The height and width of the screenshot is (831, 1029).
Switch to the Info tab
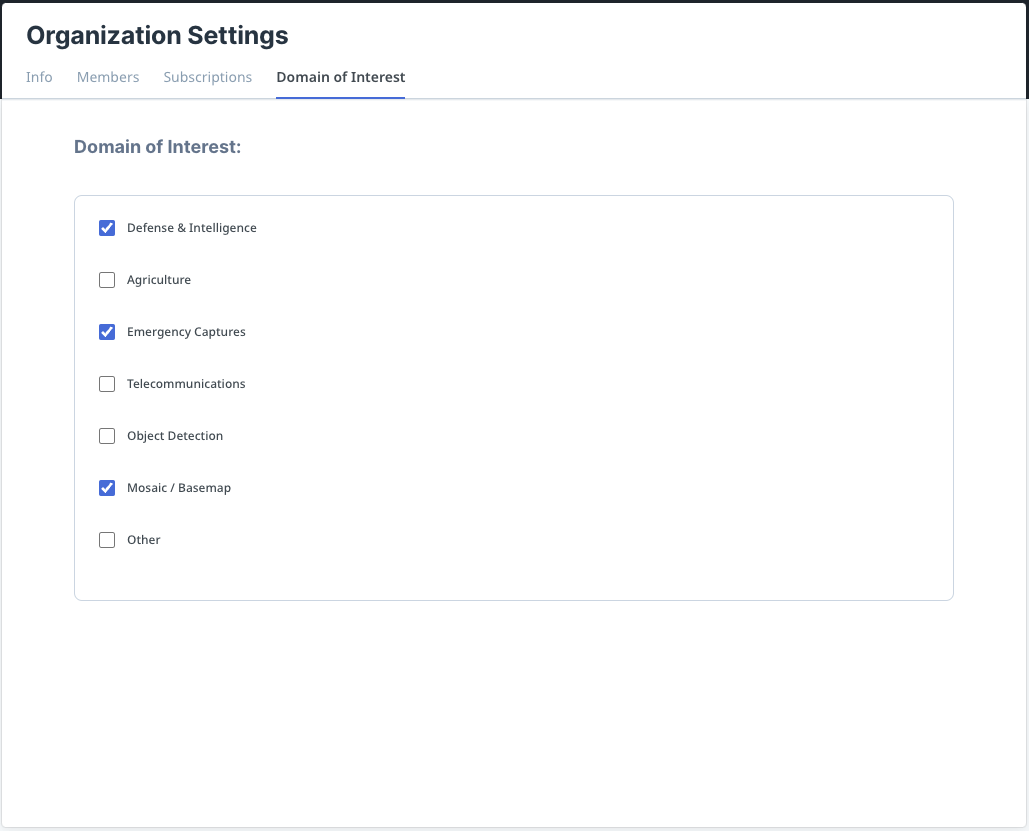pos(39,77)
